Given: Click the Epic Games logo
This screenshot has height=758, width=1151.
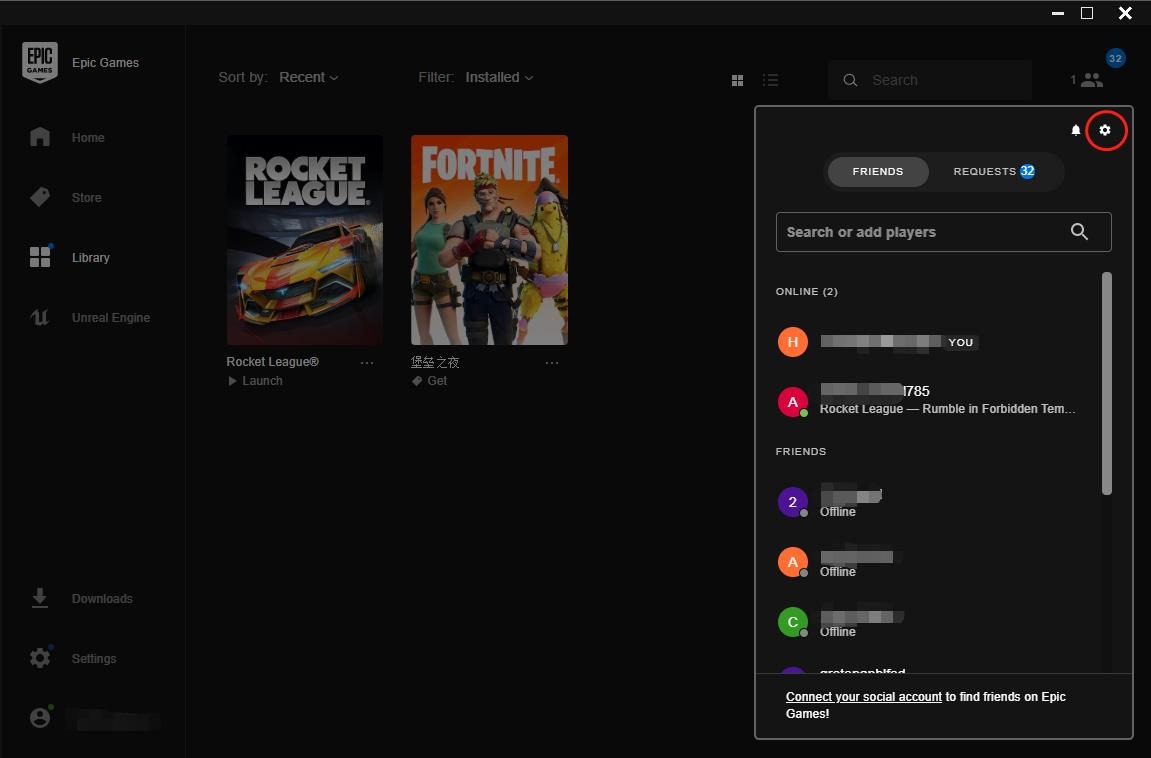Looking at the screenshot, I should [40, 62].
